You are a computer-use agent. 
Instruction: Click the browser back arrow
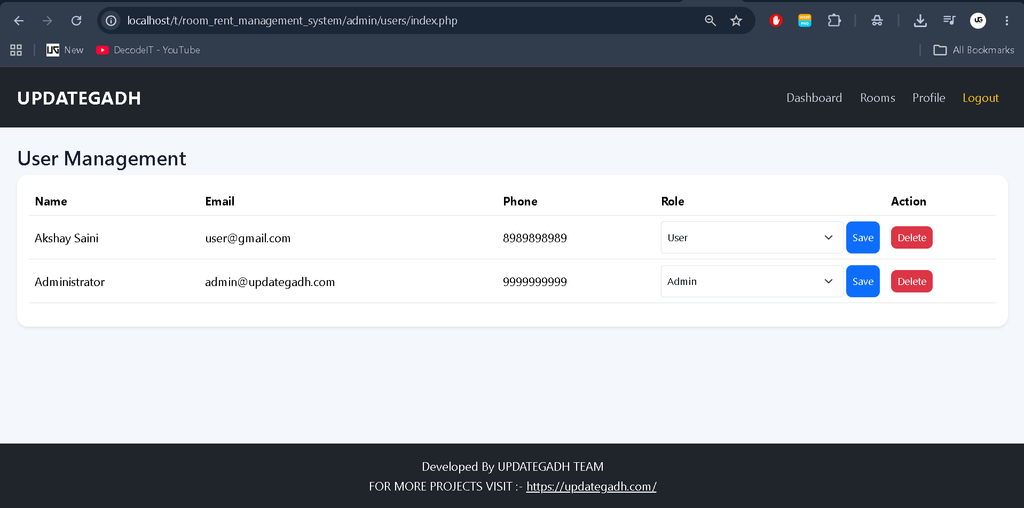18,21
